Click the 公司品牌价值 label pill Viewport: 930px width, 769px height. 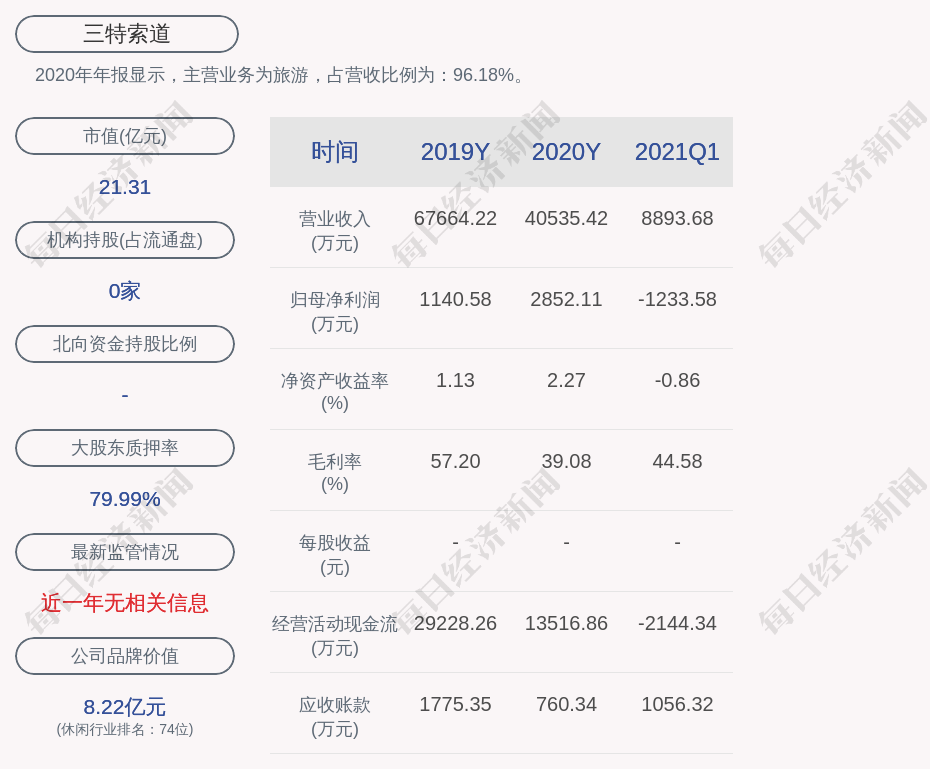(x=125, y=656)
